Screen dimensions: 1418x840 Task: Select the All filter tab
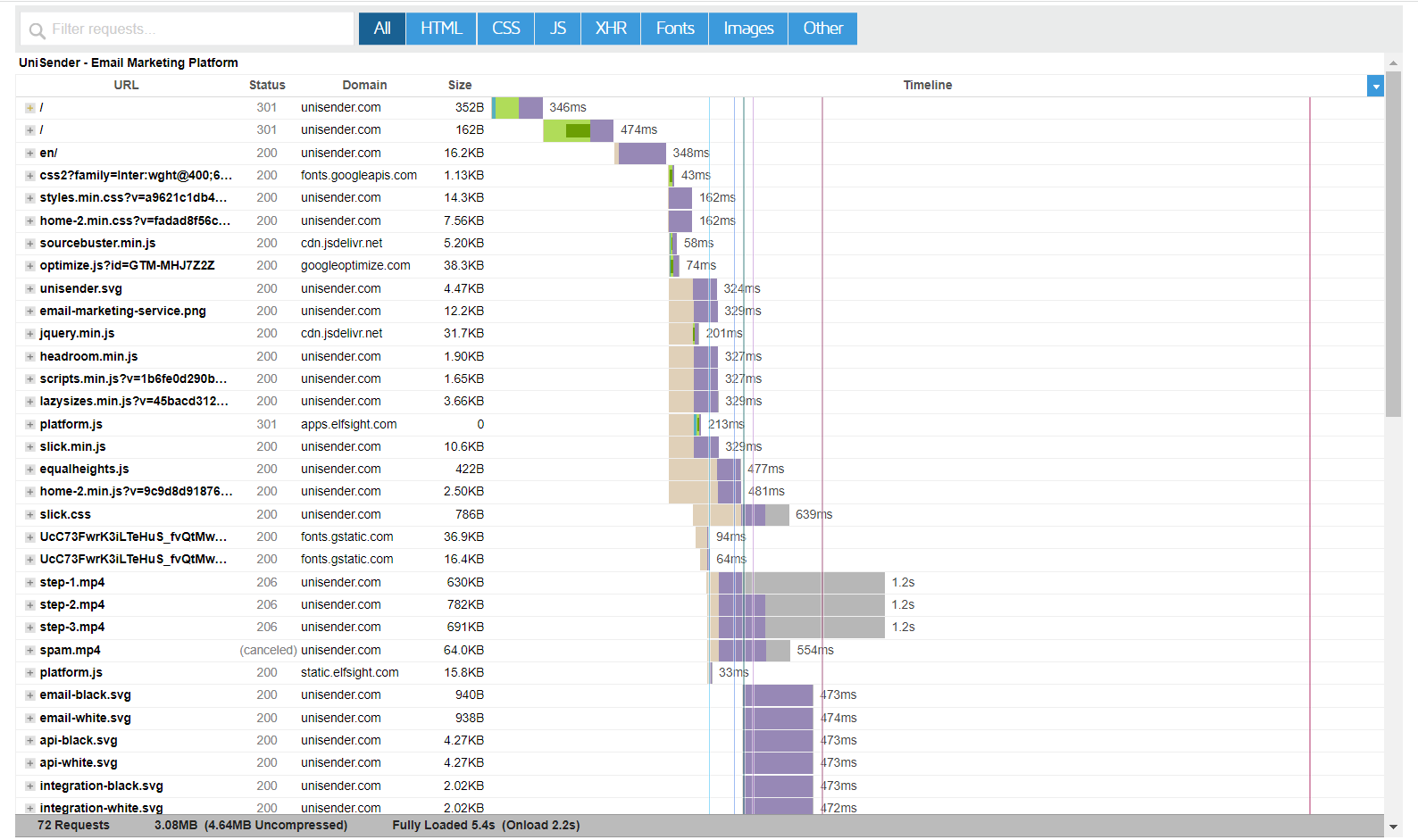pyautogui.click(x=382, y=29)
